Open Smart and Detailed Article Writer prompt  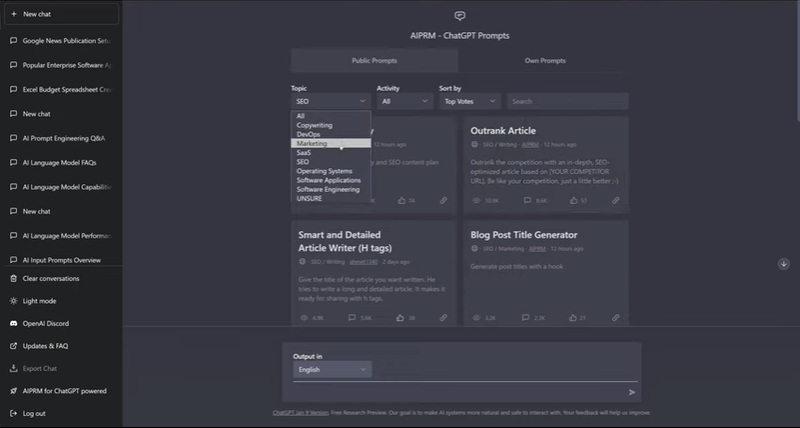point(345,241)
